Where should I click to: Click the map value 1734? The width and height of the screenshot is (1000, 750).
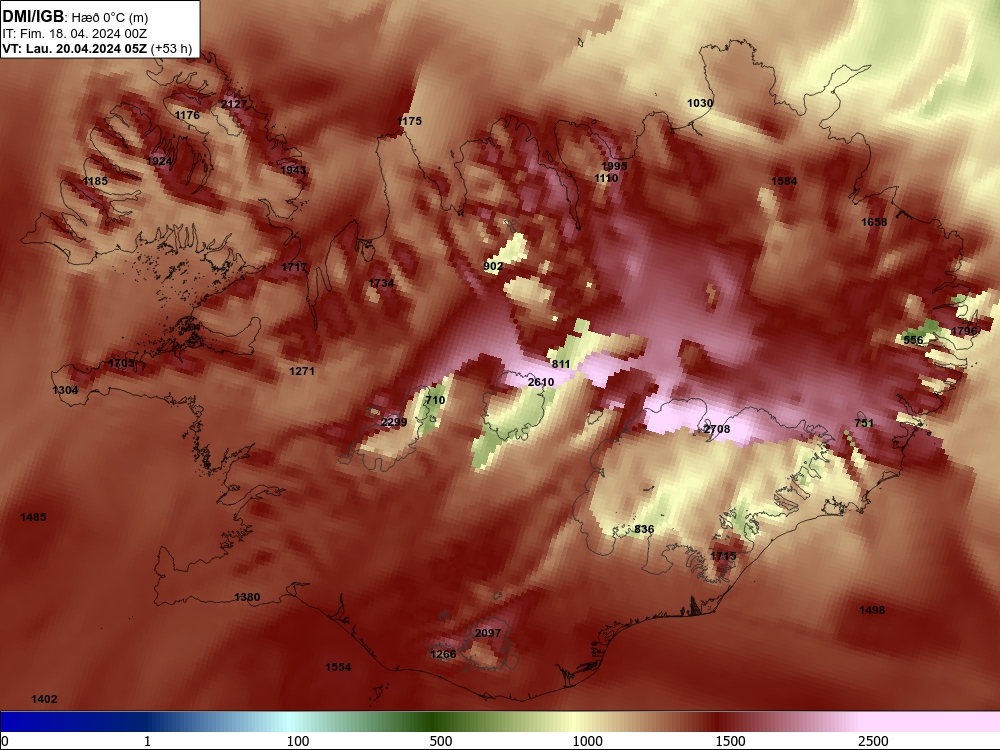381,283
